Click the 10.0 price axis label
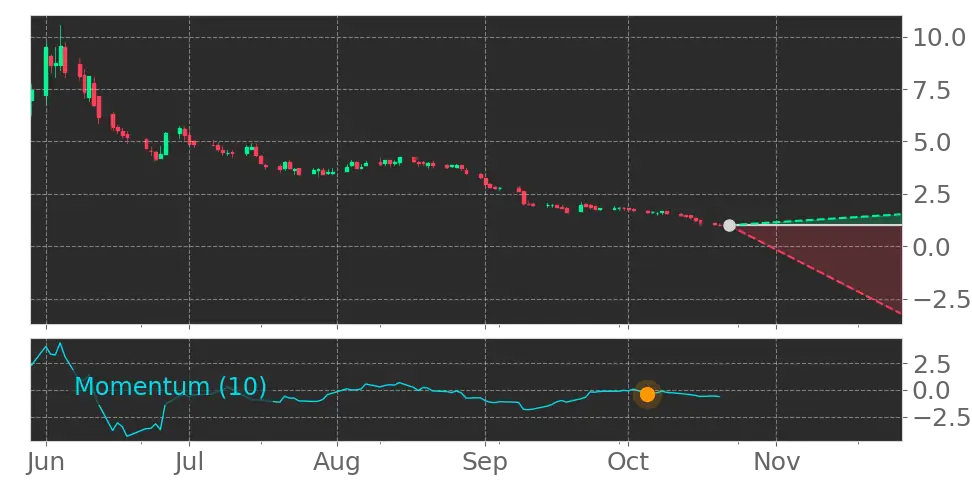 [938, 37]
